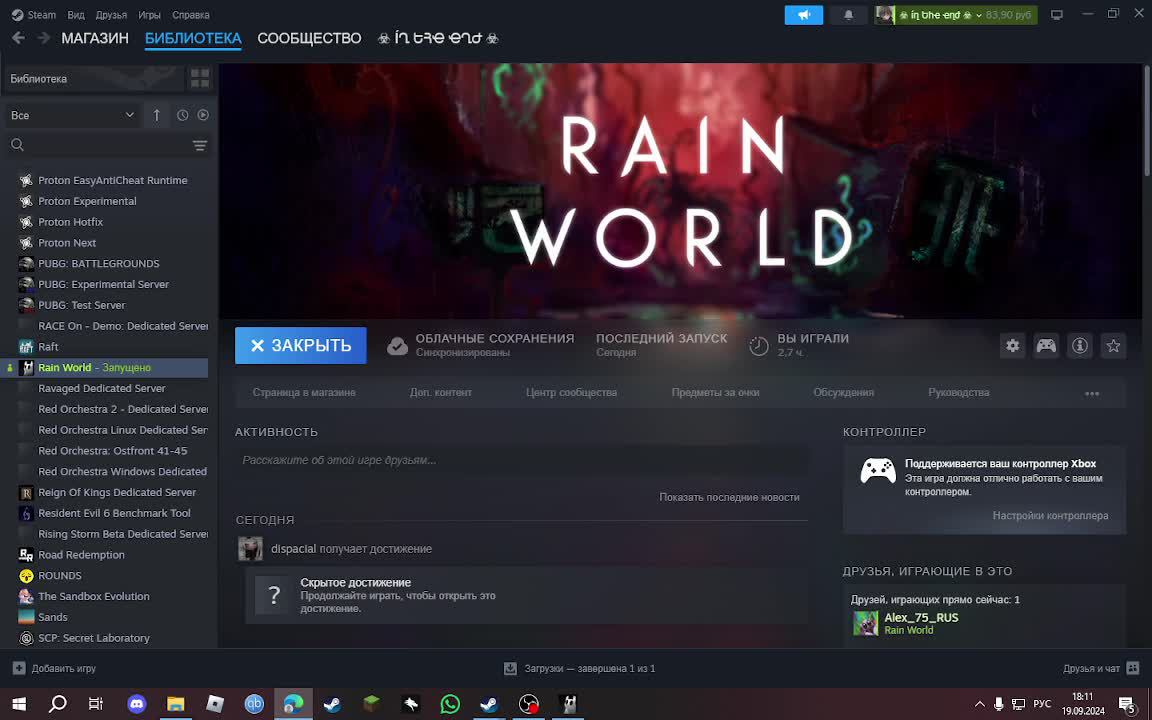Click the activity post text field
Screen dimensions: 1152x720
522,460
